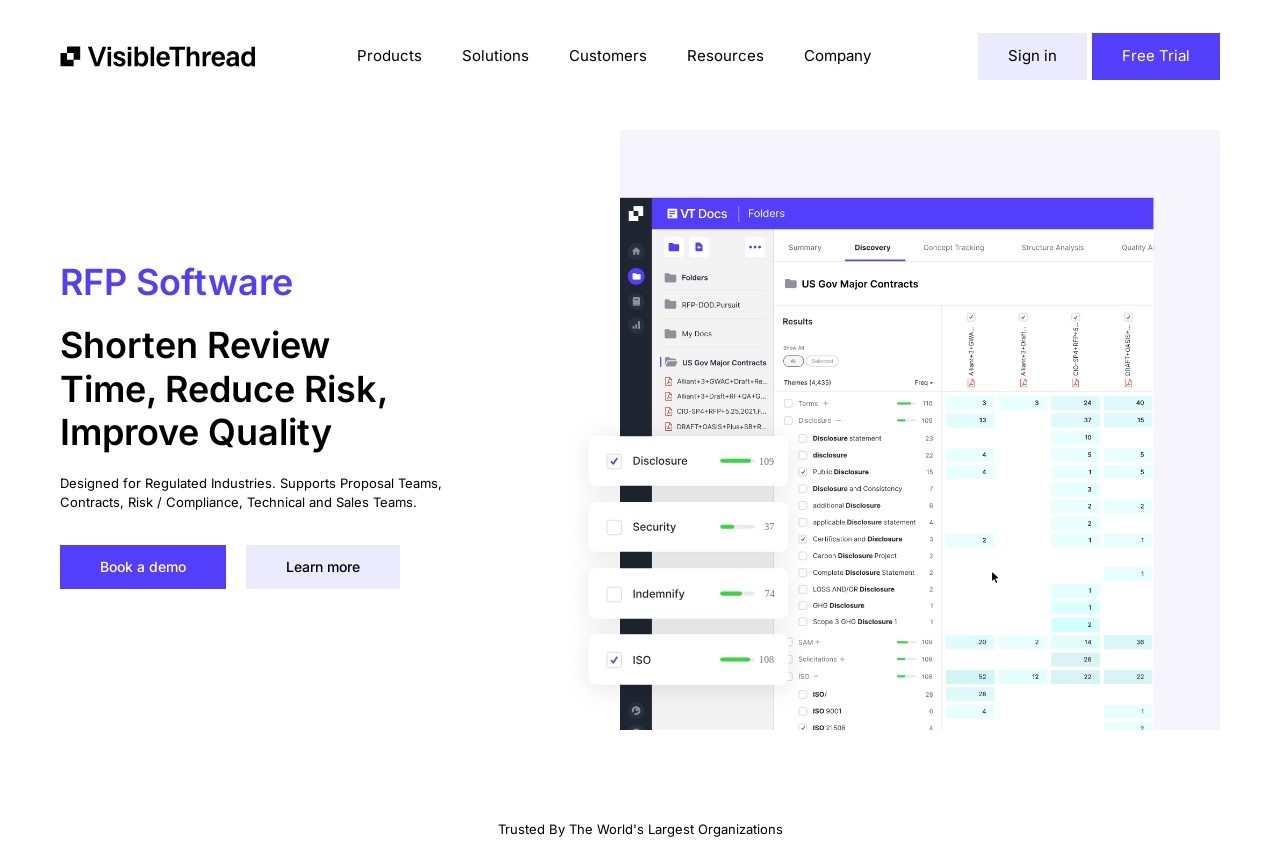Expand the Solicitations theme plus sign
Image resolution: width=1280 pixels, height=853 pixels.
pos(842,659)
